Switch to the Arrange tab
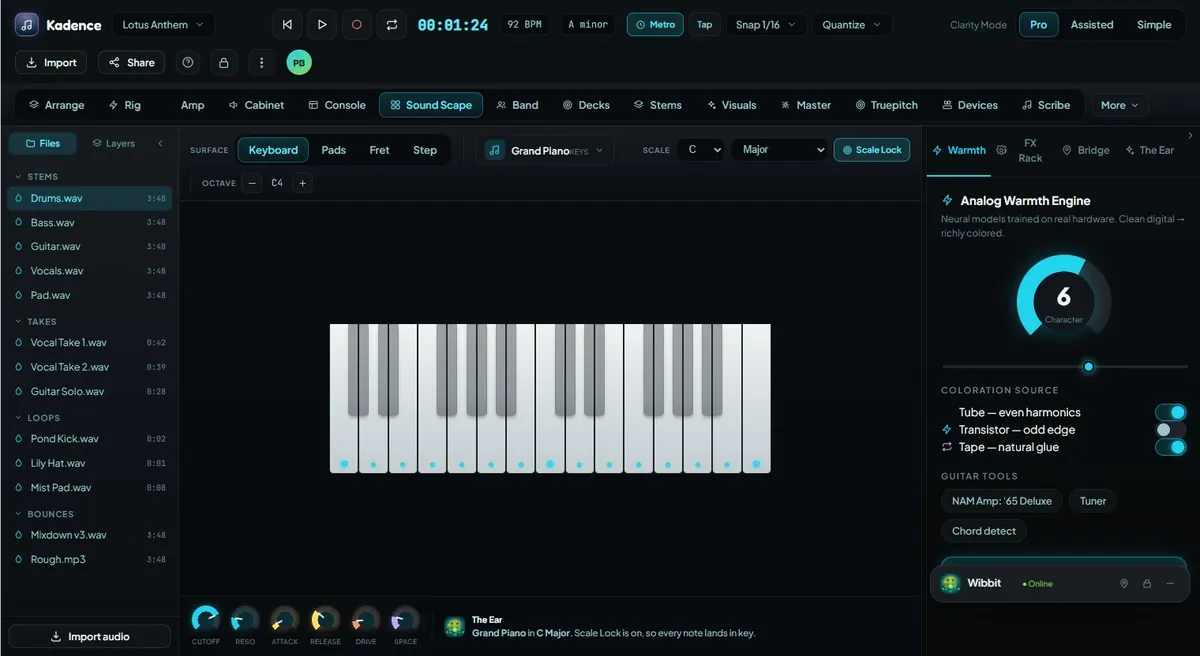 pyautogui.click(x=56, y=105)
